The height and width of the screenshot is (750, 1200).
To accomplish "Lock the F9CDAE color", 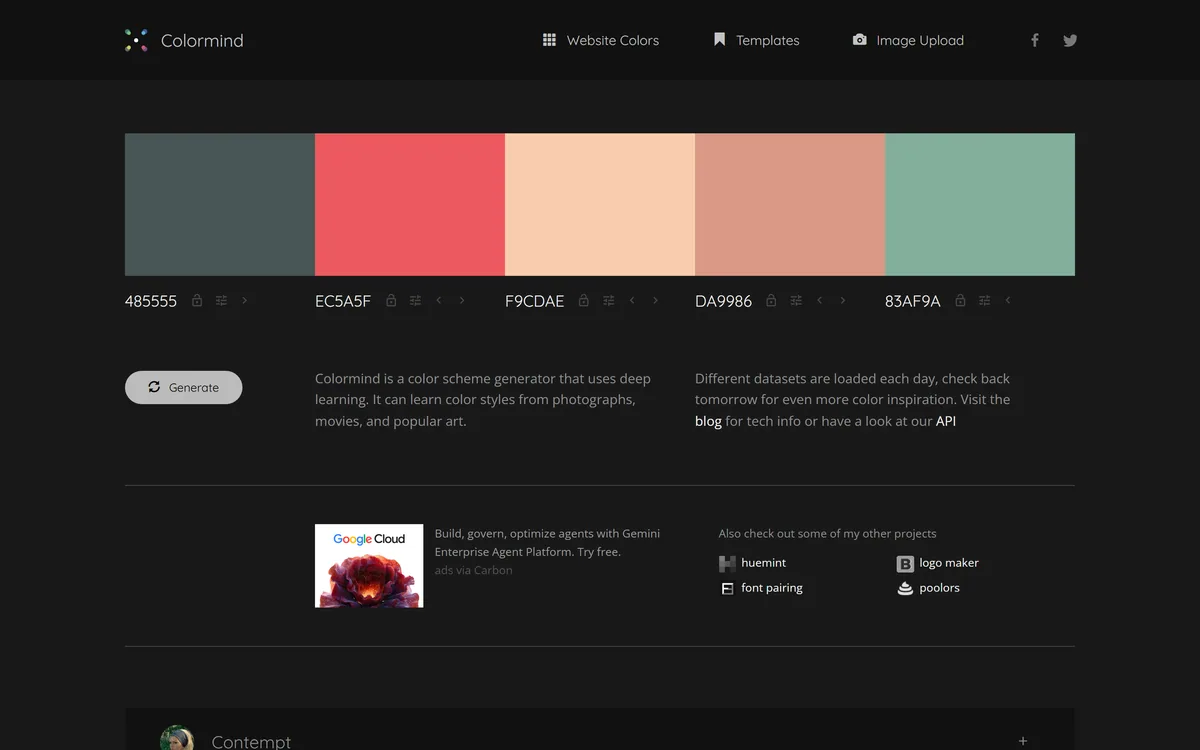I will tap(584, 300).
